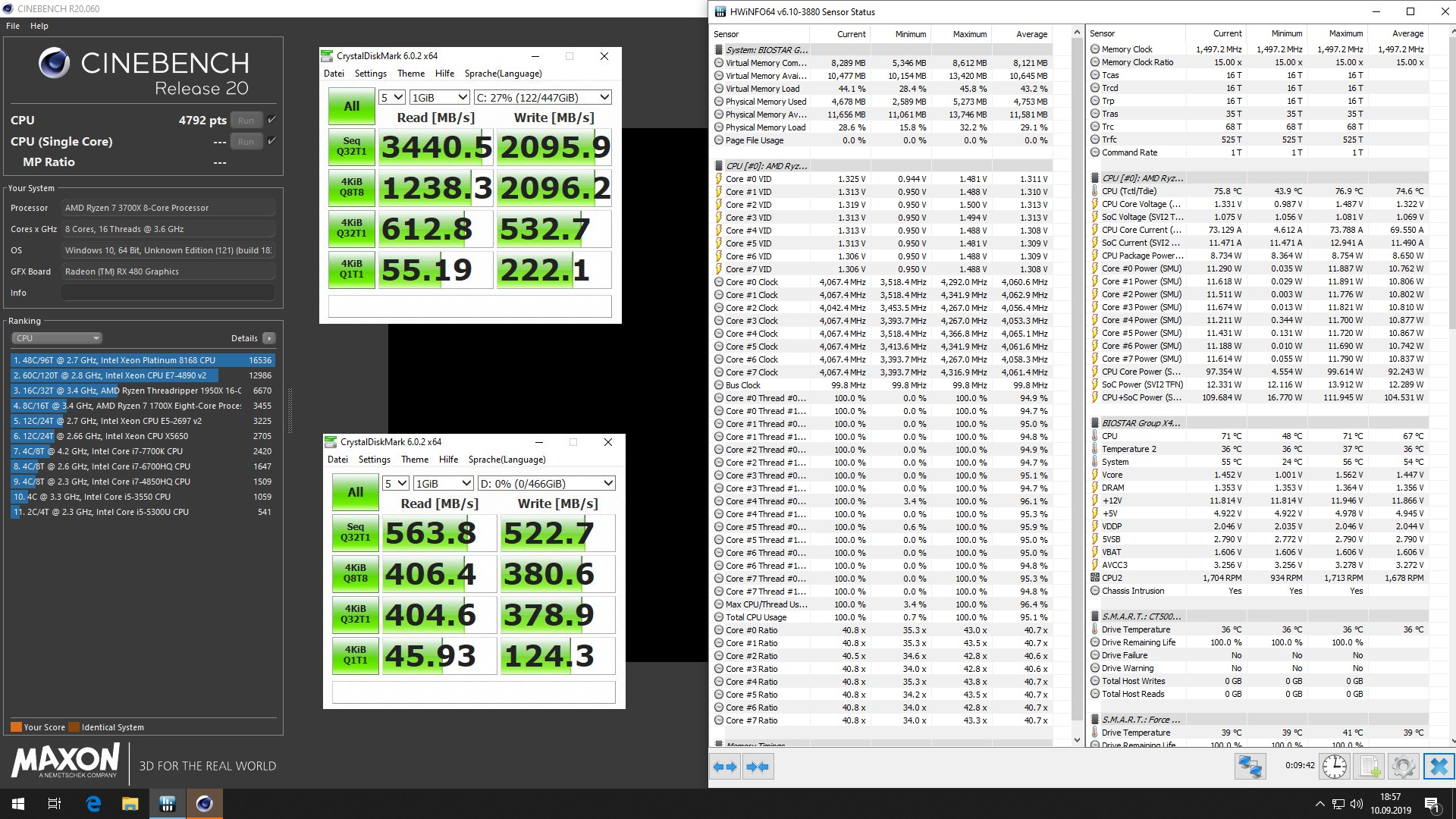The height and width of the screenshot is (819, 1456).
Task: Select Cinebench taskbar icon
Action: click(205, 804)
